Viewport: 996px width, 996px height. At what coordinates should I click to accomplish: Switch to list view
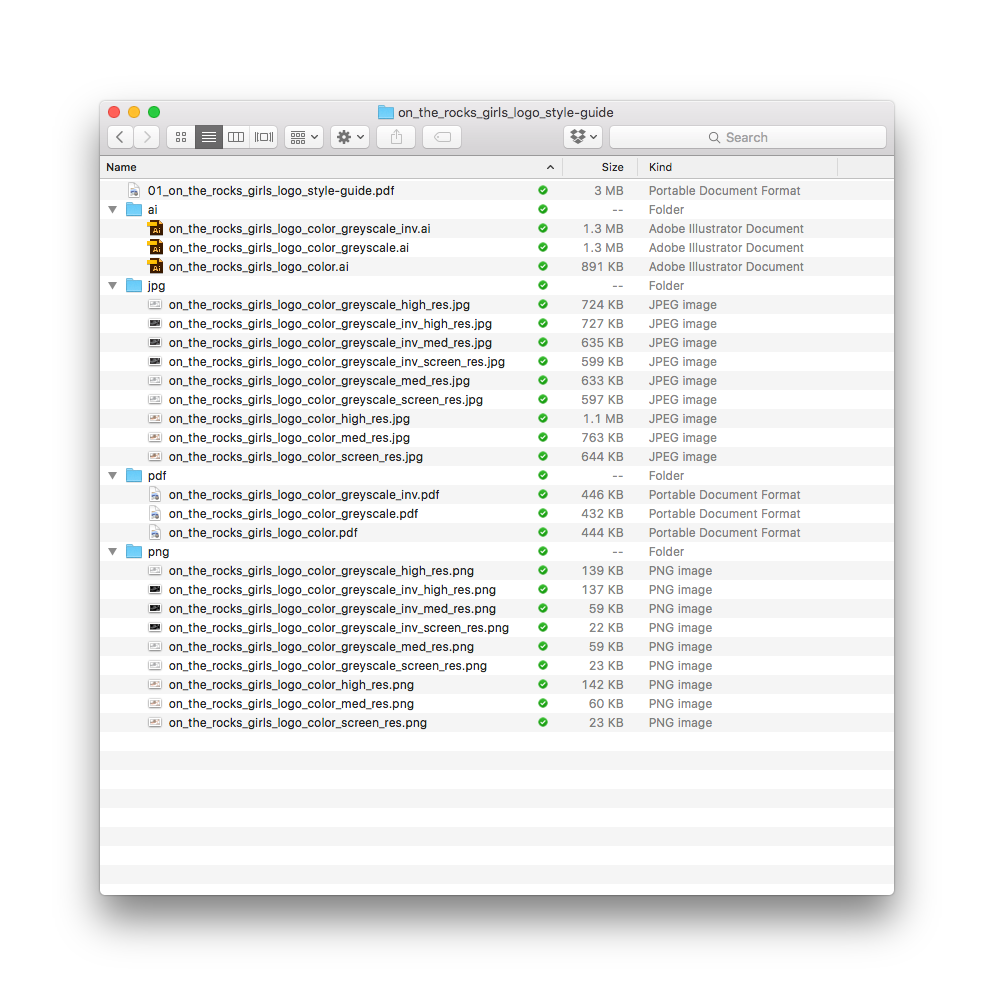(x=208, y=137)
